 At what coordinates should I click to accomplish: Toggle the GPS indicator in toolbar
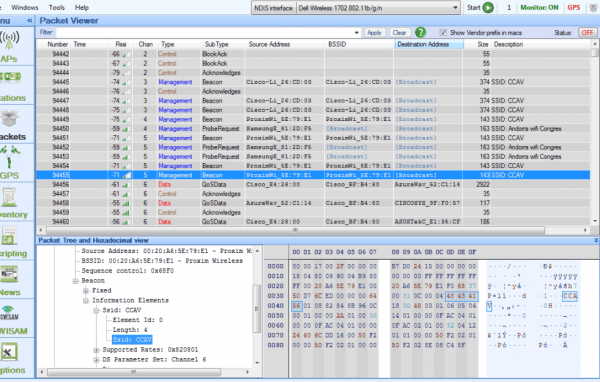[x=574, y=7]
